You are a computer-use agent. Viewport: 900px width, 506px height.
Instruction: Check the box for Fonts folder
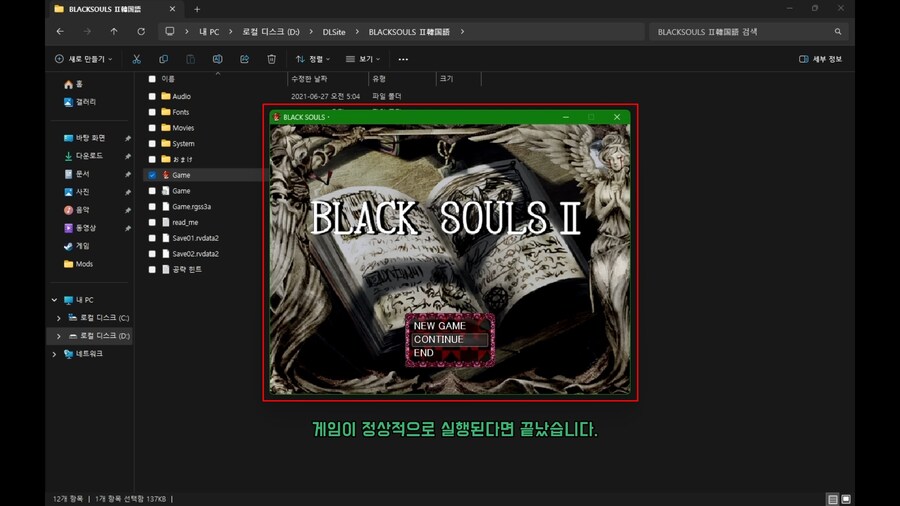[x=152, y=112]
